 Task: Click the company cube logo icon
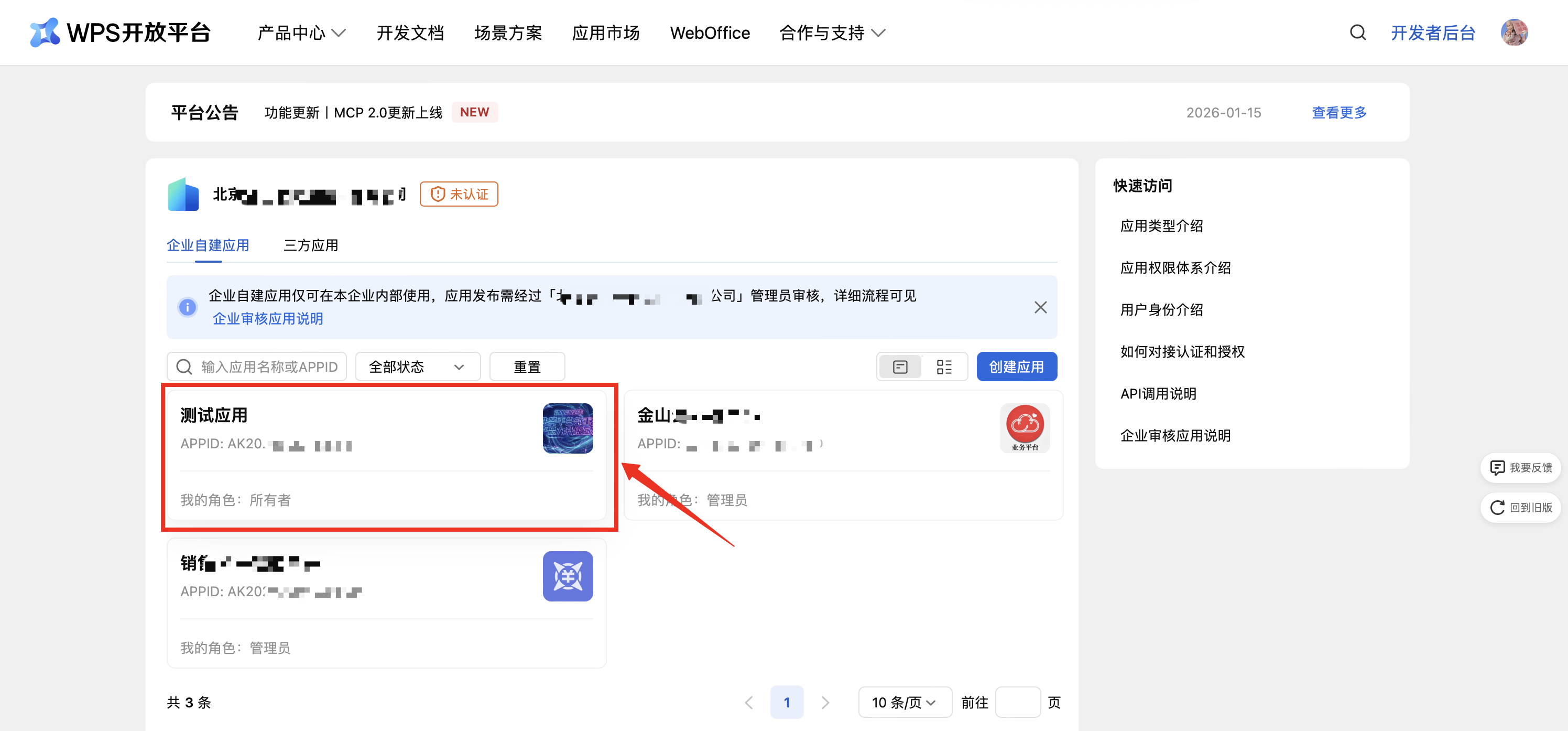click(x=183, y=195)
